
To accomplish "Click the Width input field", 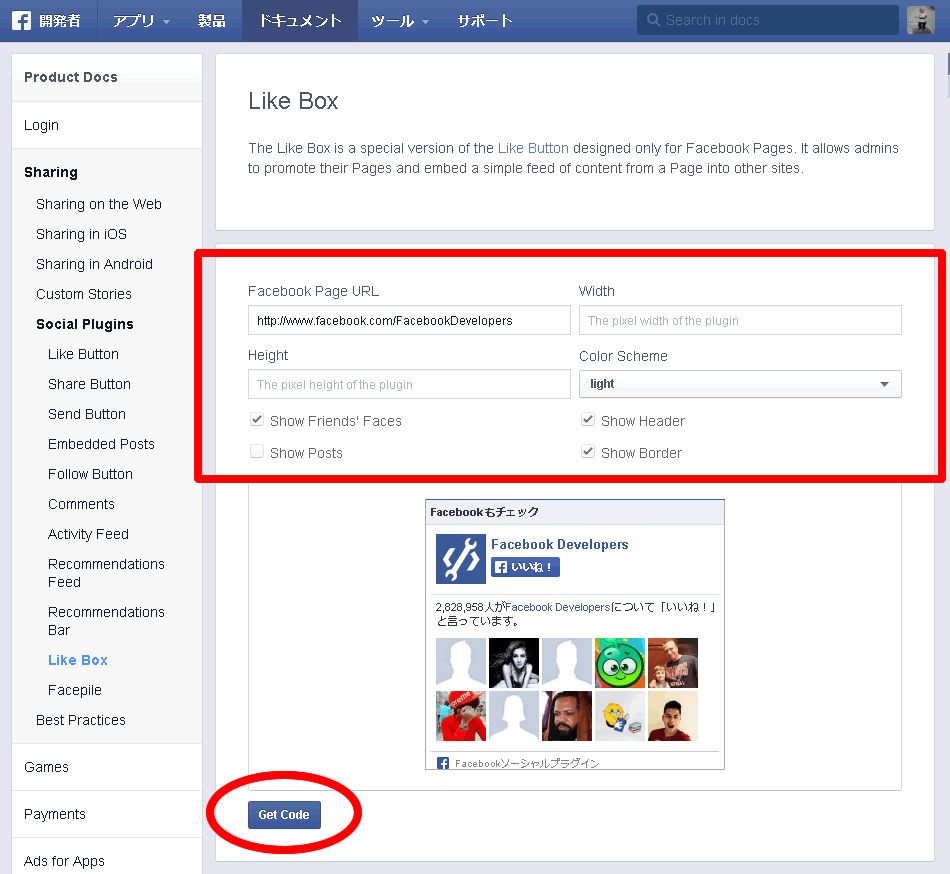I will [740, 320].
